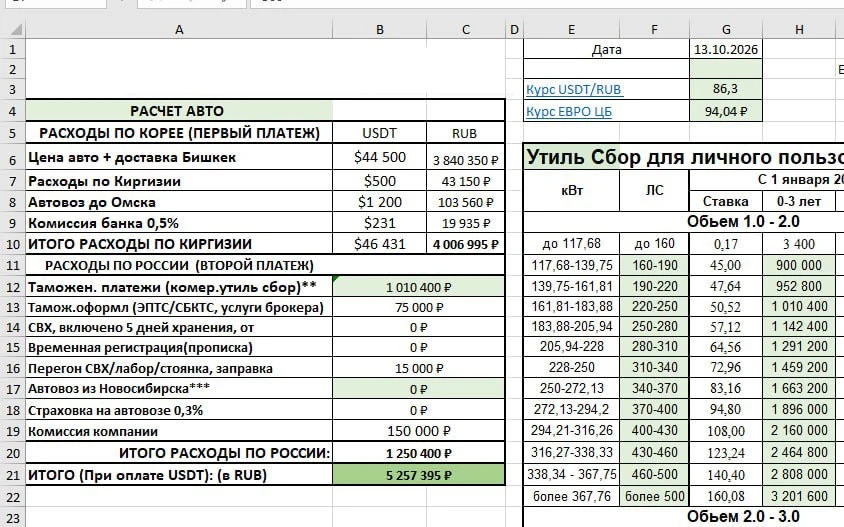Select the 3 201 600 fee cell

click(799, 496)
